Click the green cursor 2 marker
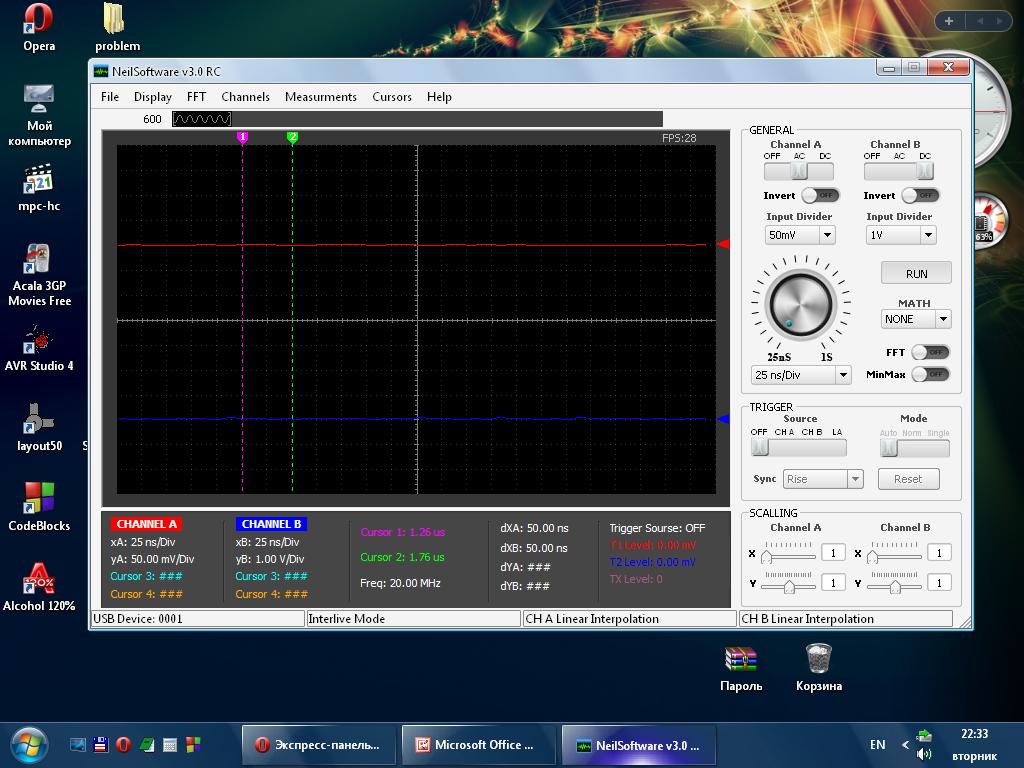This screenshot has width=1024, height=768. click(292, 137)
